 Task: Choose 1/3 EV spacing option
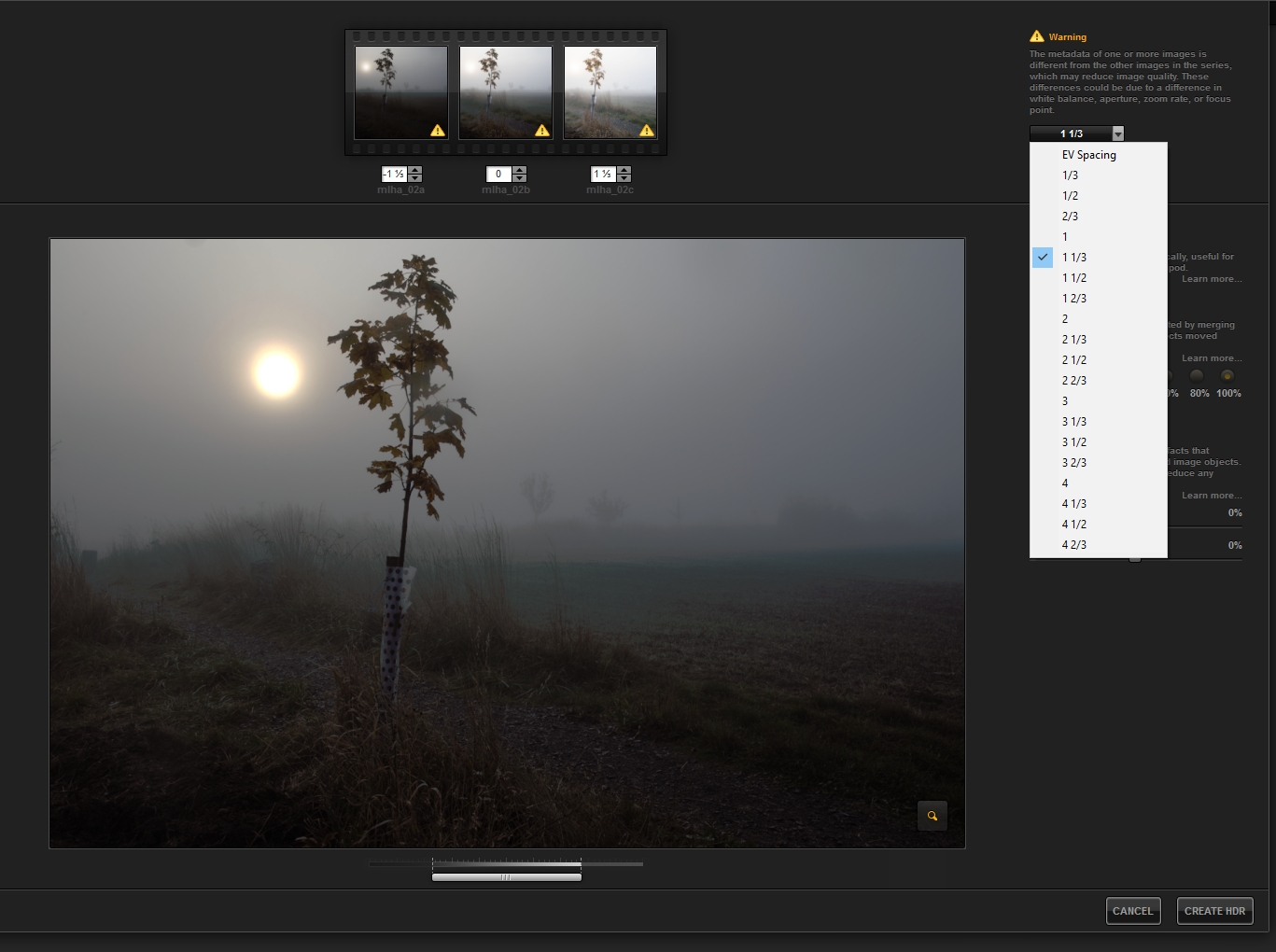tap(1070, 175)
